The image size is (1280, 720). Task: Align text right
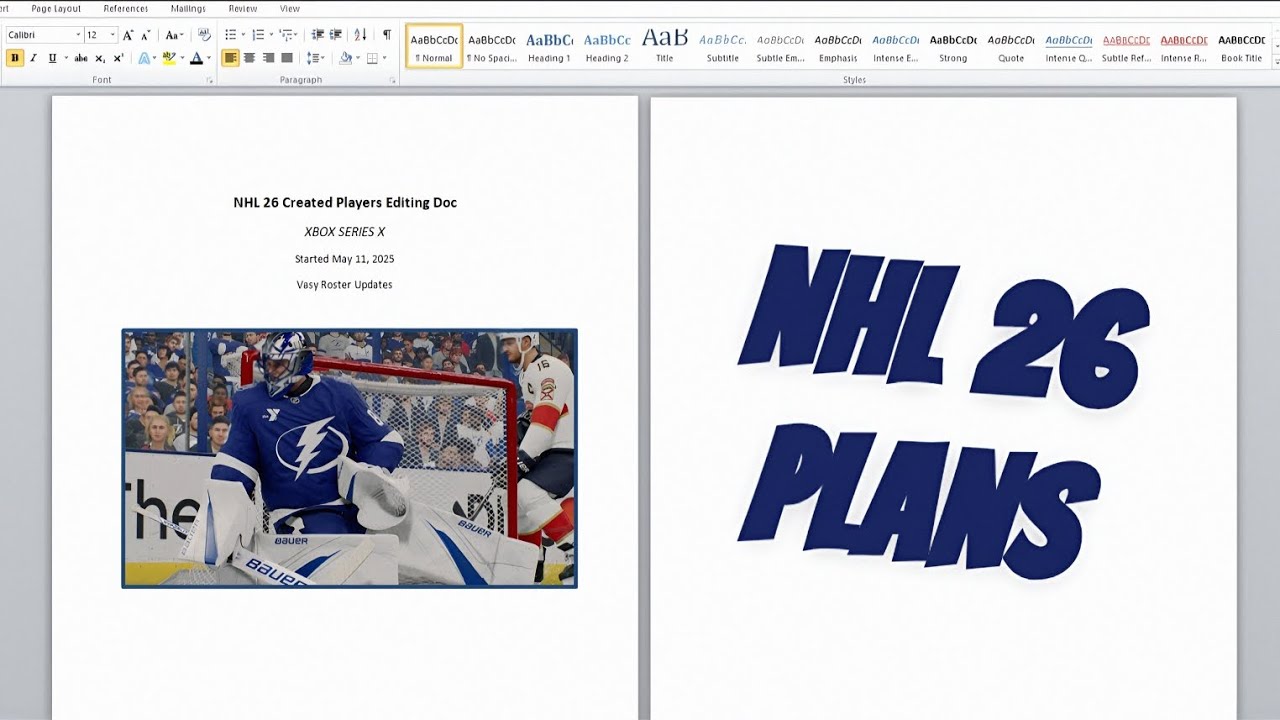(268, 58)
